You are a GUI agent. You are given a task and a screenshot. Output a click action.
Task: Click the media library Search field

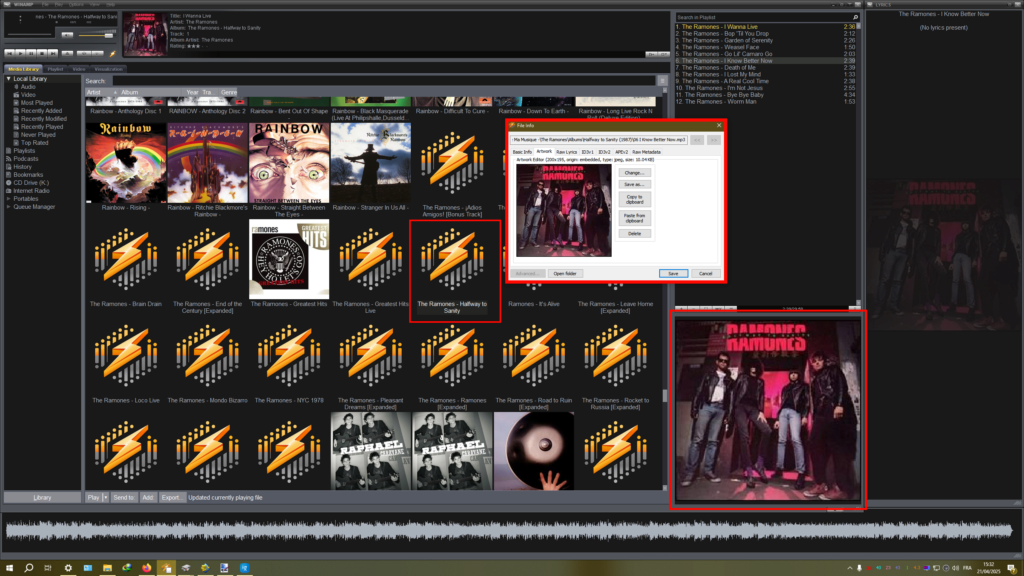pyautogui.click(x=384, y=81)
